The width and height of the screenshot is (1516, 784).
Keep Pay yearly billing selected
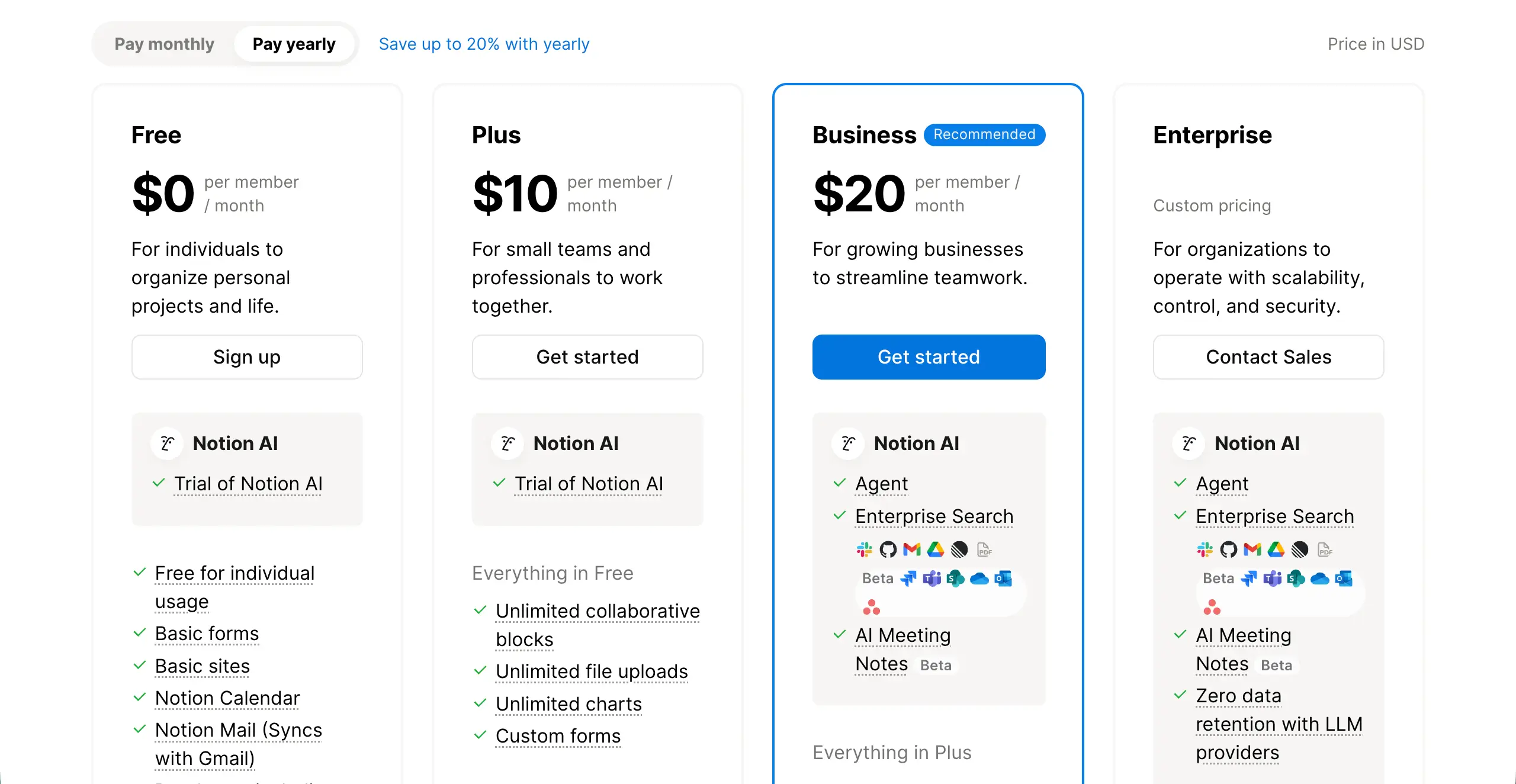(x=294, y=43)
